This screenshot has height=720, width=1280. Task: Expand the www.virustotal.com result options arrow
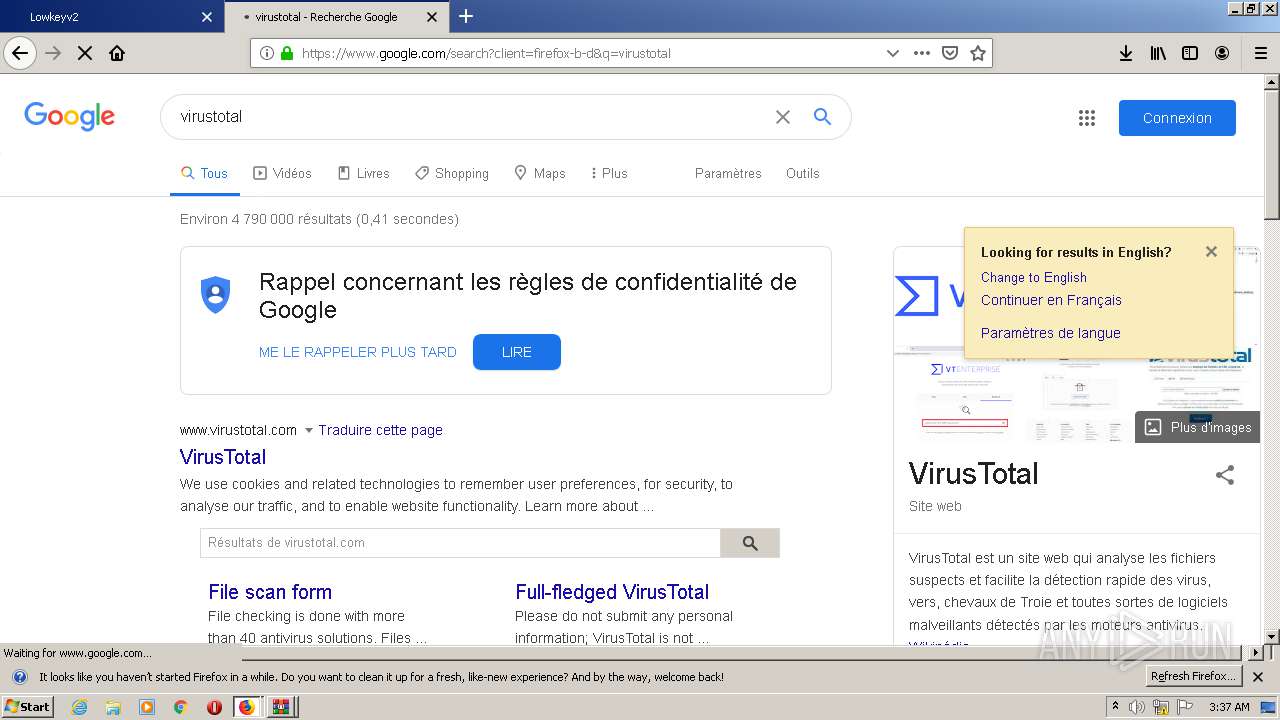[x=309, y=431]
